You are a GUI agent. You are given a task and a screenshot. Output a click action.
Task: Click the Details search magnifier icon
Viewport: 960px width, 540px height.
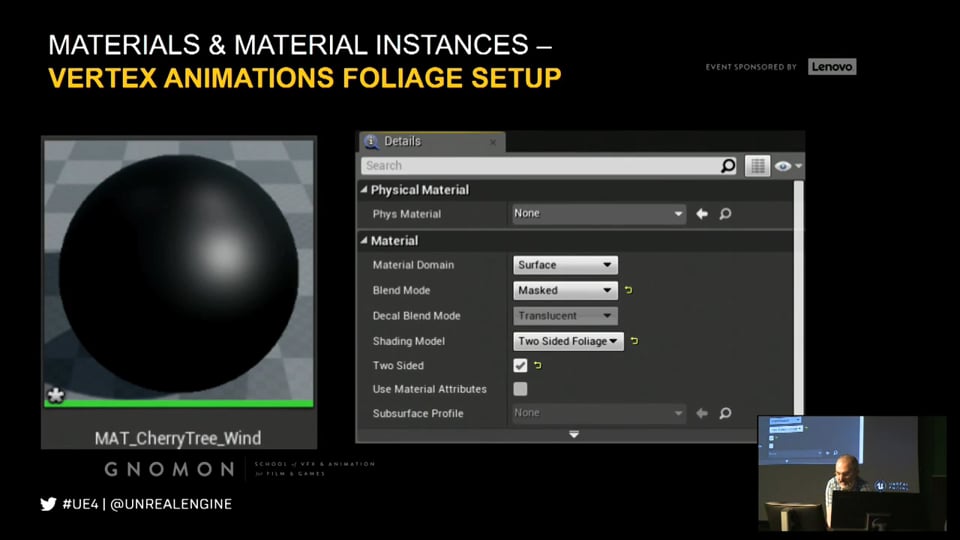pyautogui.click(x=727, y=166)
